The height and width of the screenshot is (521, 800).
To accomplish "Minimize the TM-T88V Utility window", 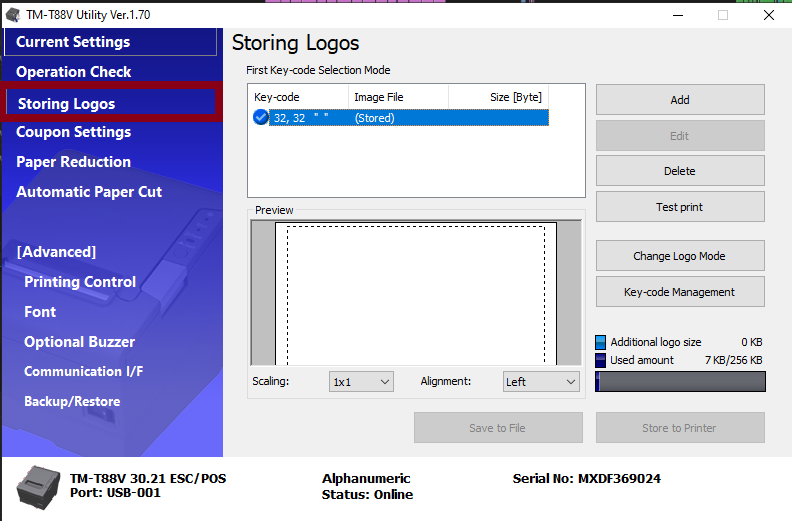I will [x=678, y=15].
